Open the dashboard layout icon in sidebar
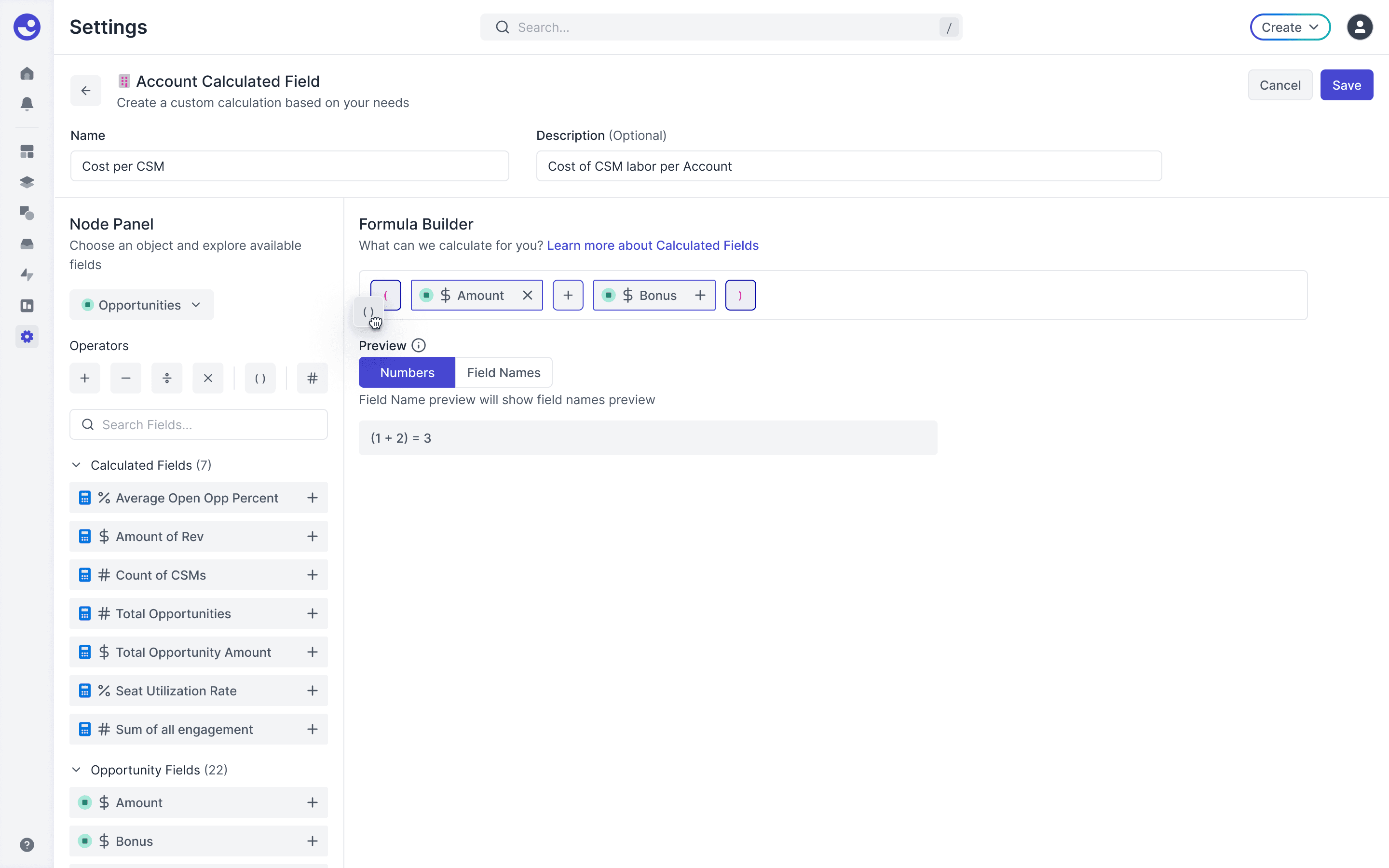Image resolution: width=1389 pixels, height=868 pixels. tap(27, 151)
